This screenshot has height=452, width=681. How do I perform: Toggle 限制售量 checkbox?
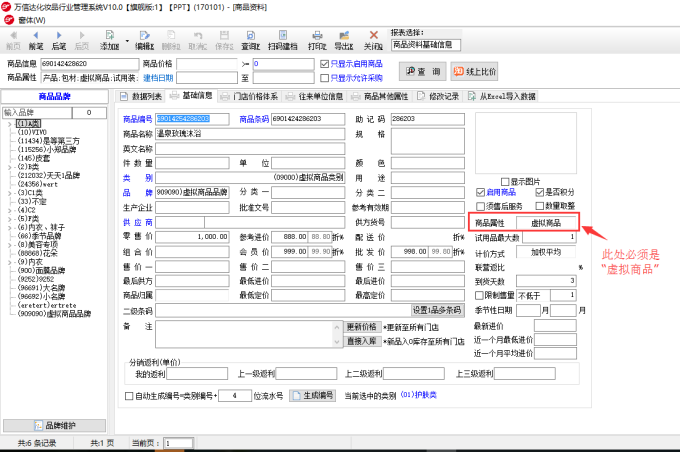pos(479,295)
